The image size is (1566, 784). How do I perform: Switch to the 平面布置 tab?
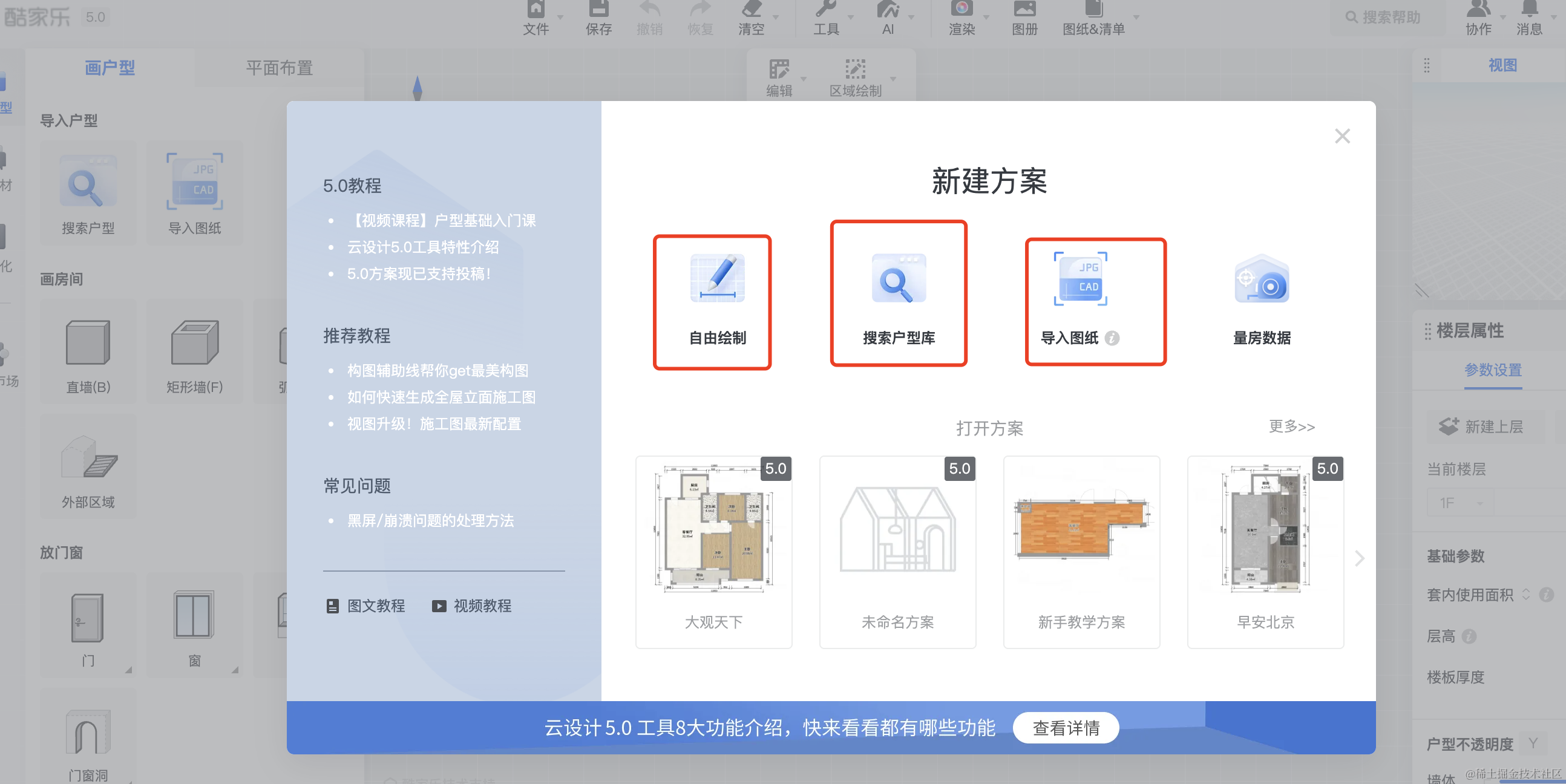pyautogui.click(x=279, y=68)
